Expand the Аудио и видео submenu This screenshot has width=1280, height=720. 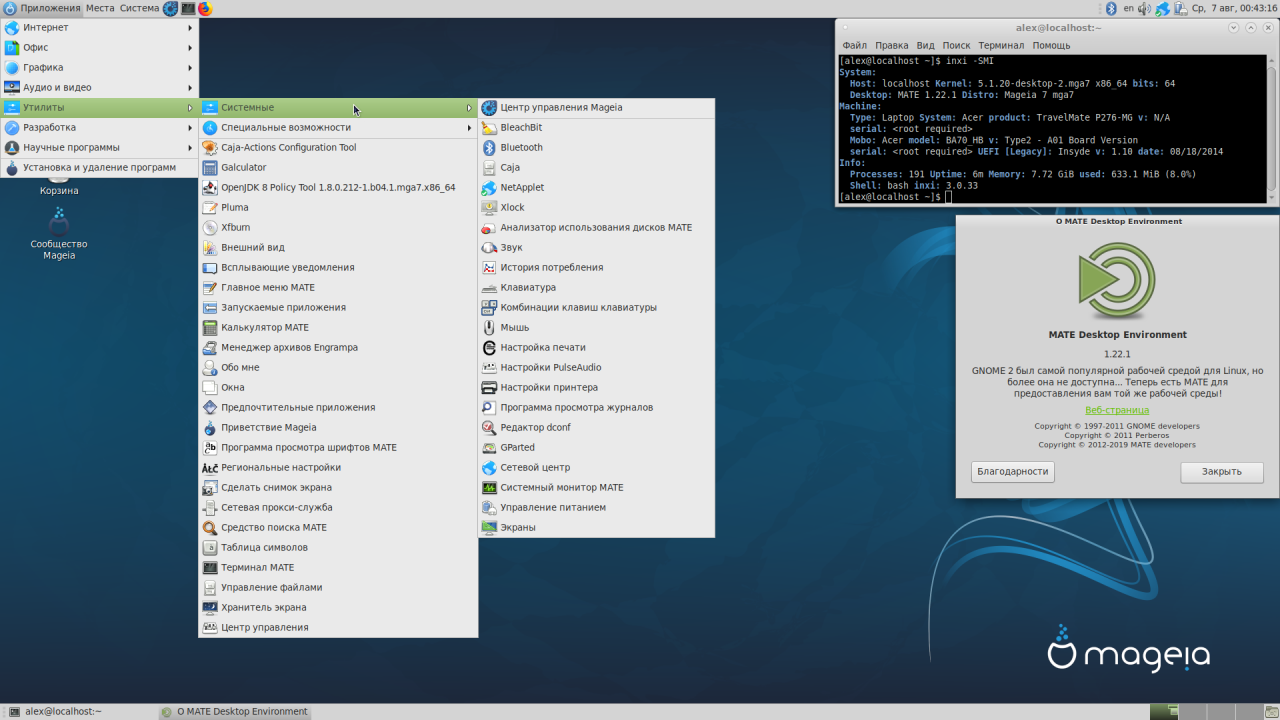(x=99, y=87)
